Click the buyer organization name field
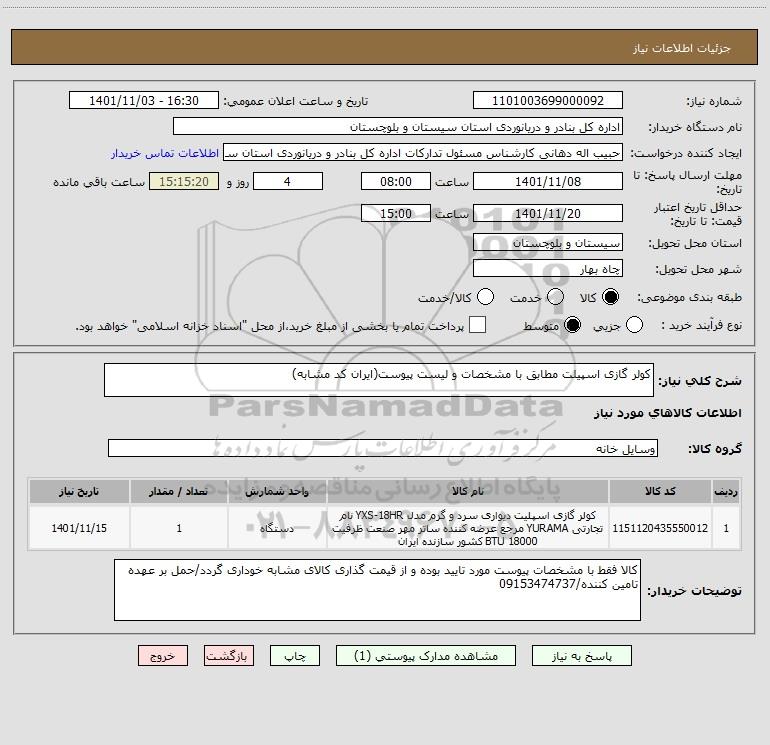The height and width of the screenshot is (745, 770). pos(398,127)
